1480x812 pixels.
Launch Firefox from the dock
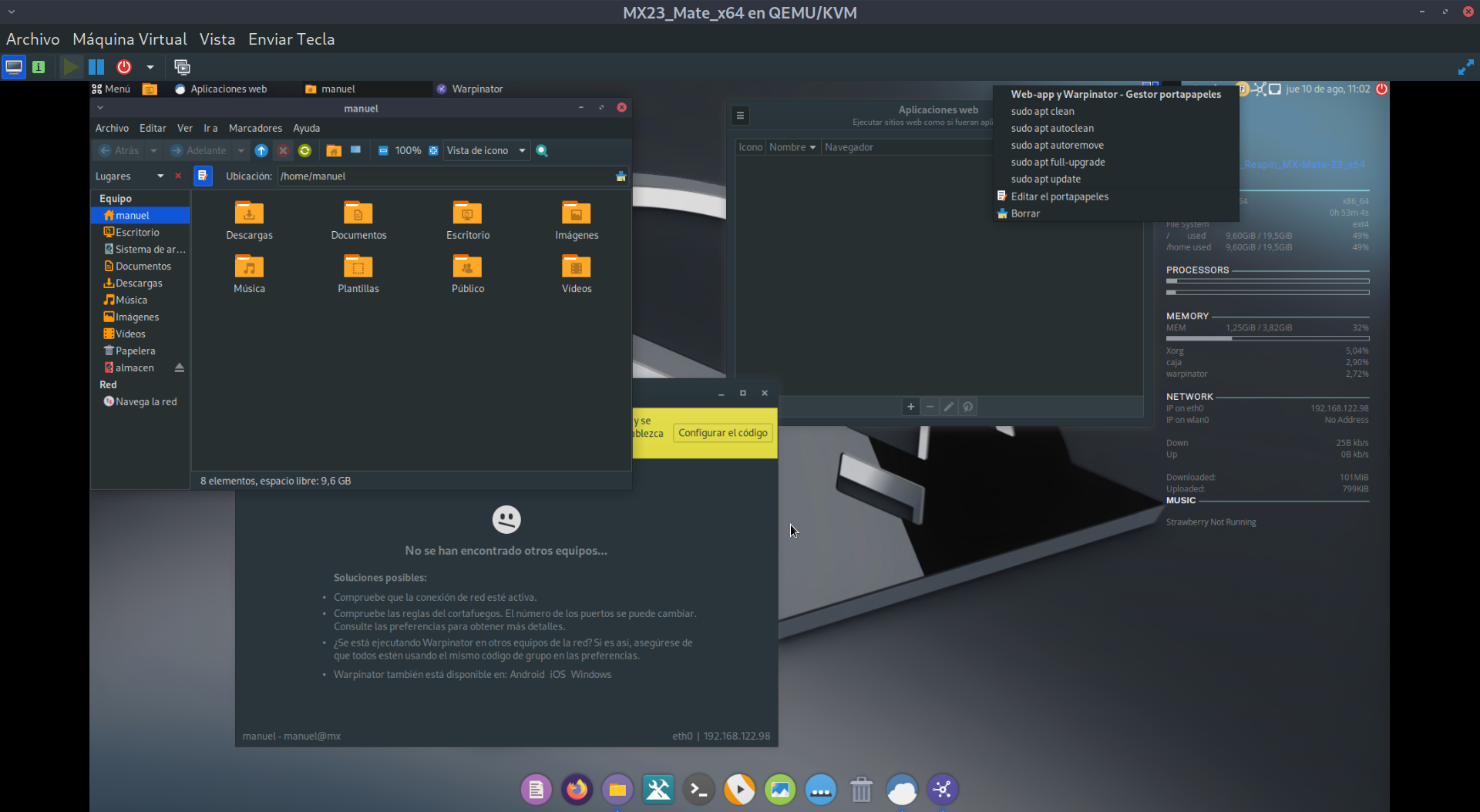click(x=577, y=789)
